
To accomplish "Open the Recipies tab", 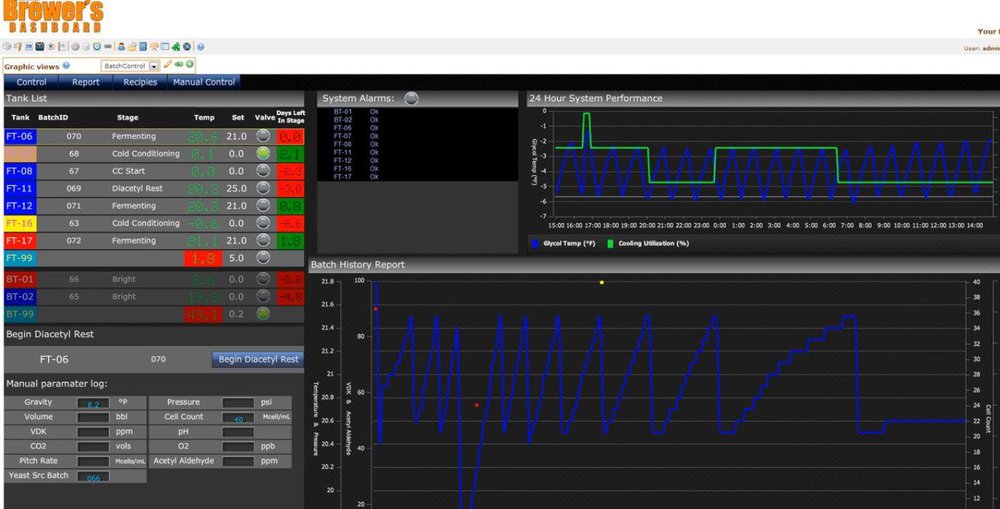I will click(140, 82).
